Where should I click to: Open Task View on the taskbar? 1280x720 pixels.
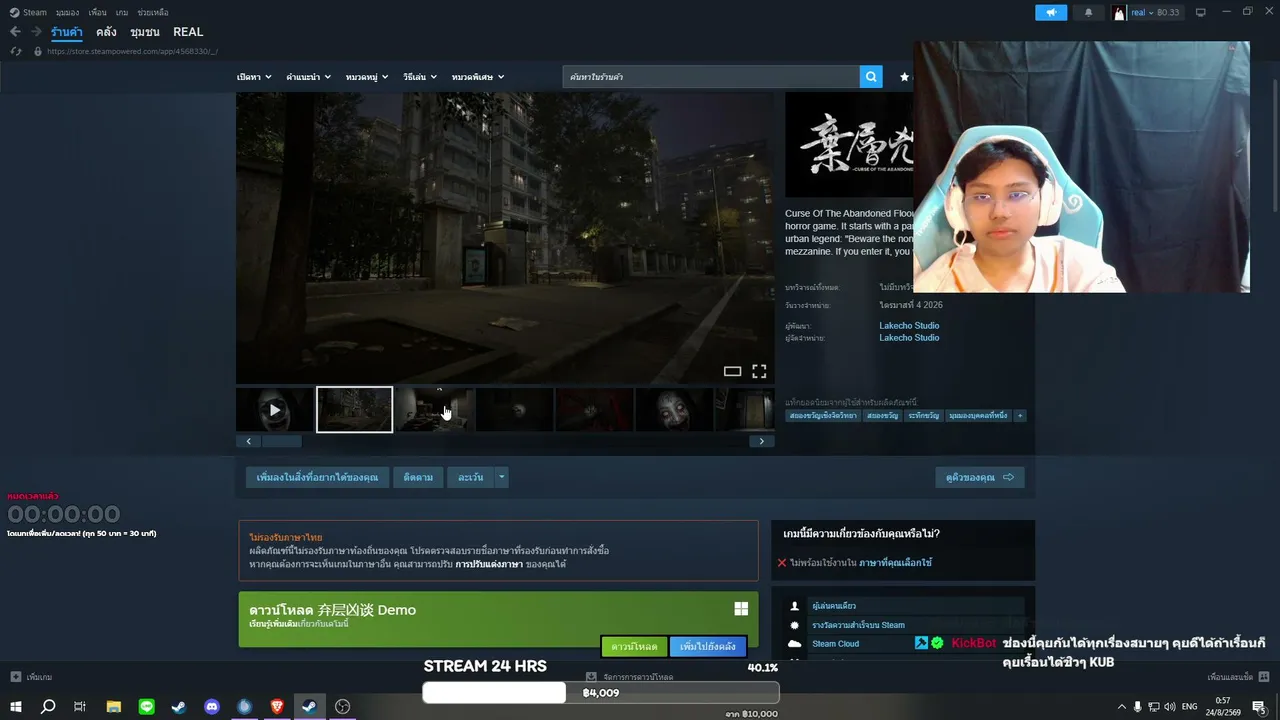[80, 707]
